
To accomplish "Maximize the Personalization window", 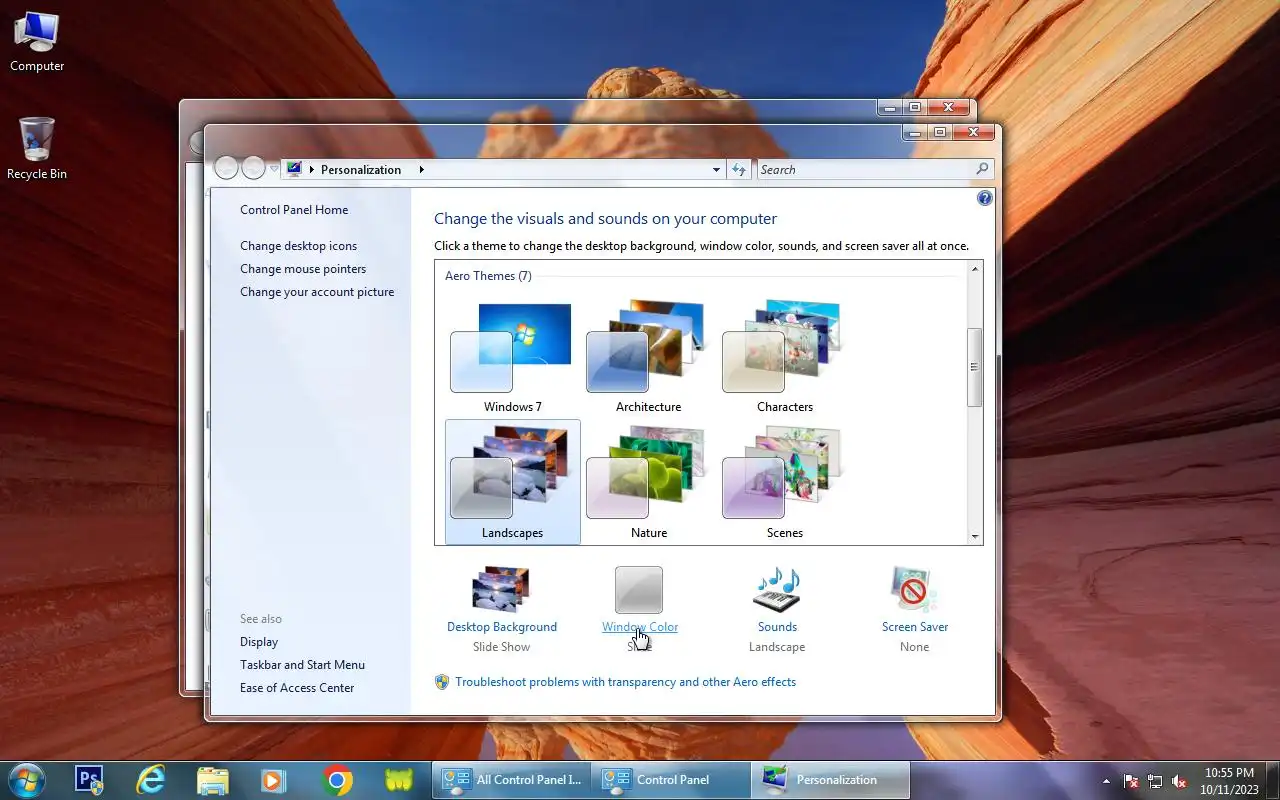I will [x=940, y=132].
